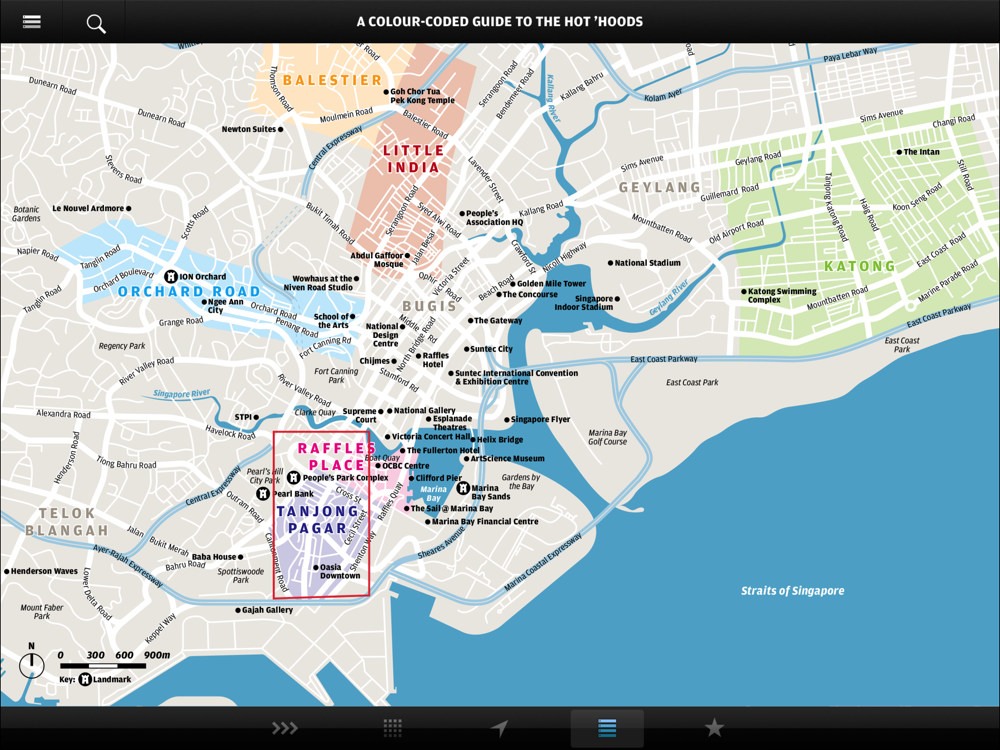1000x750 pixels.
Task: Tap the ION Orchard landmark icon
Action: pyautogui.click(x=170, y=276)
